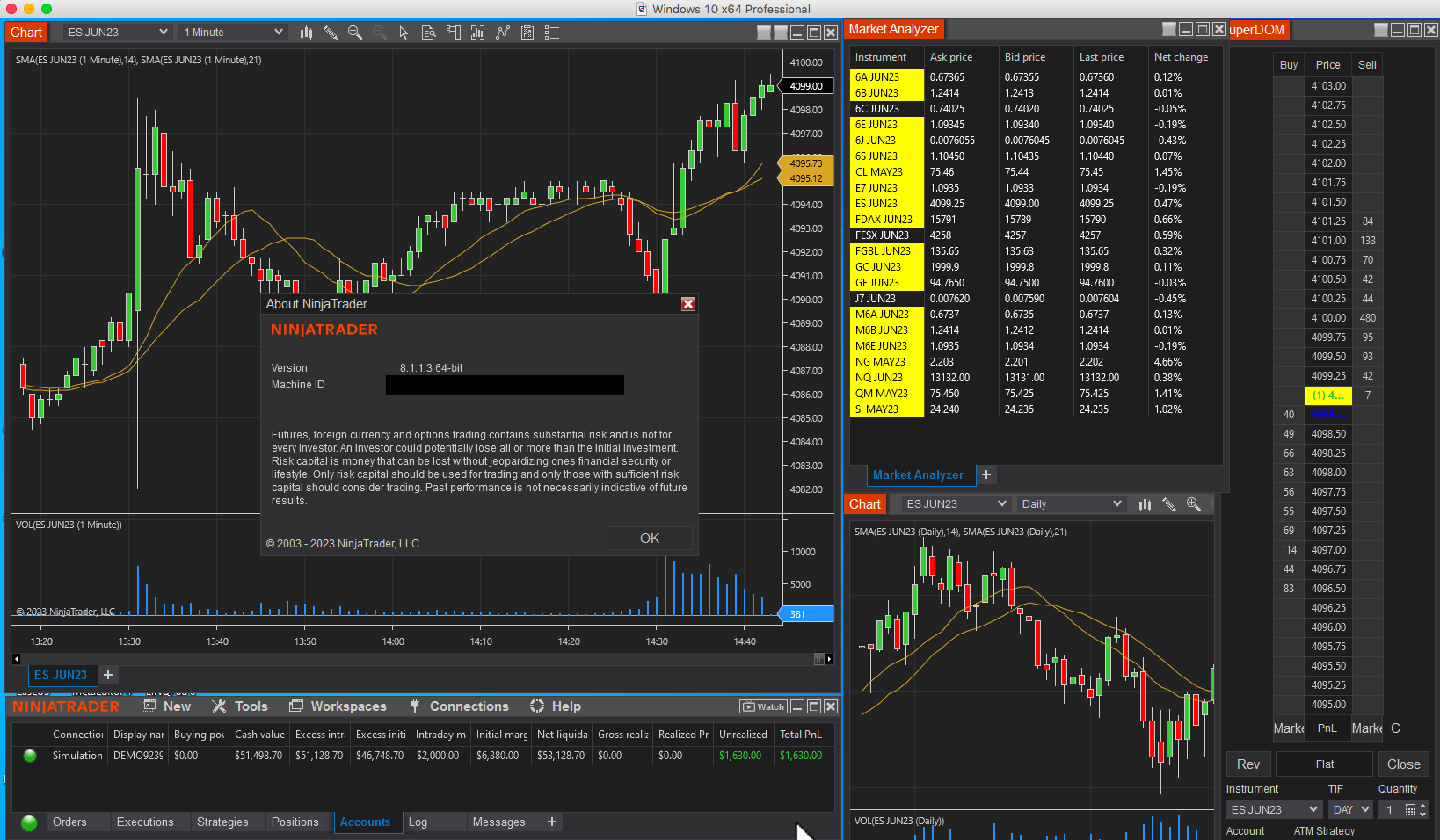Screen dimensions: 1440x840
Task: Select the Zoom In tool on the main chart
Action: point(355,32)
